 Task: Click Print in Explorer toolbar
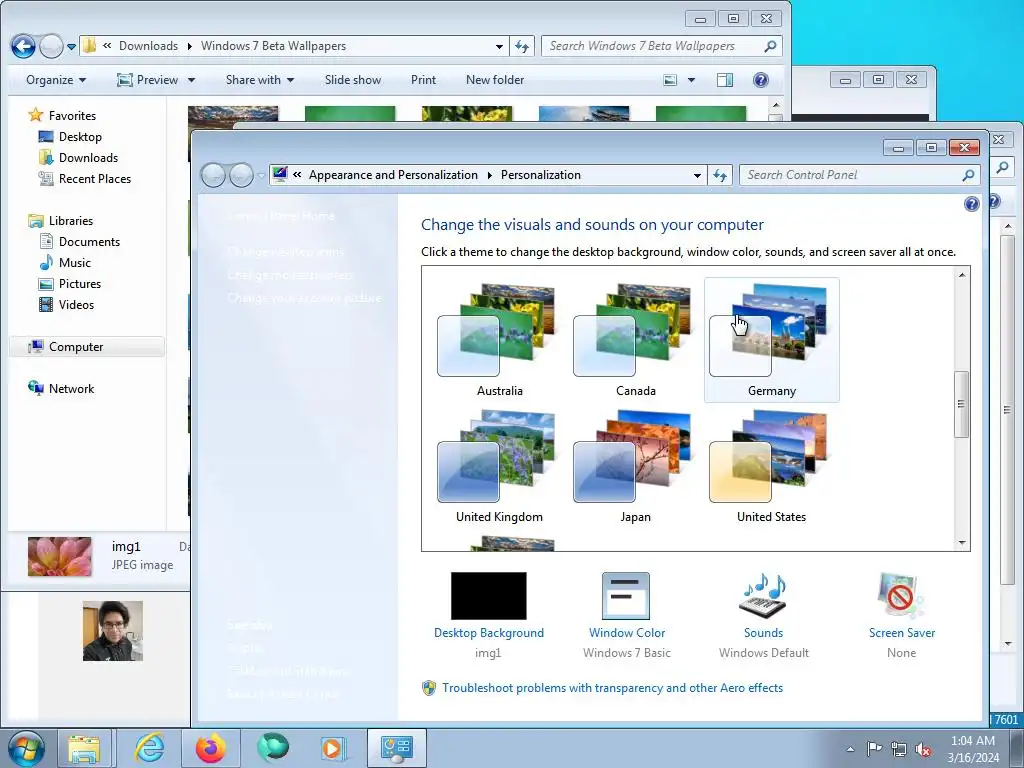tap(423, 80)
